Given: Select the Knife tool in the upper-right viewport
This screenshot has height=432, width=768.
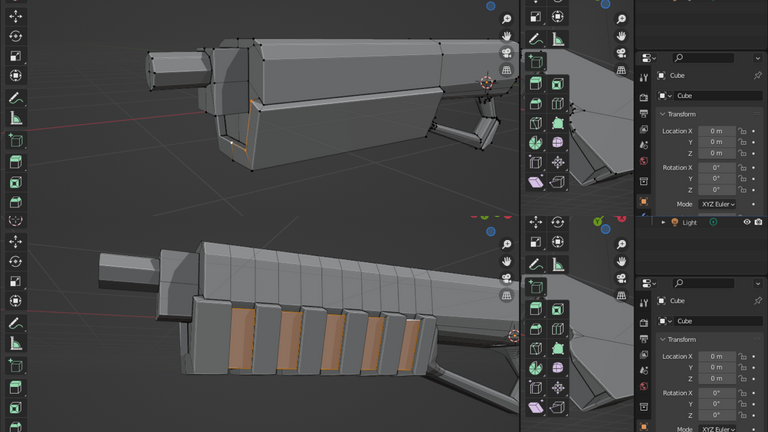Looking at the screenshot, I should [535, 123].
